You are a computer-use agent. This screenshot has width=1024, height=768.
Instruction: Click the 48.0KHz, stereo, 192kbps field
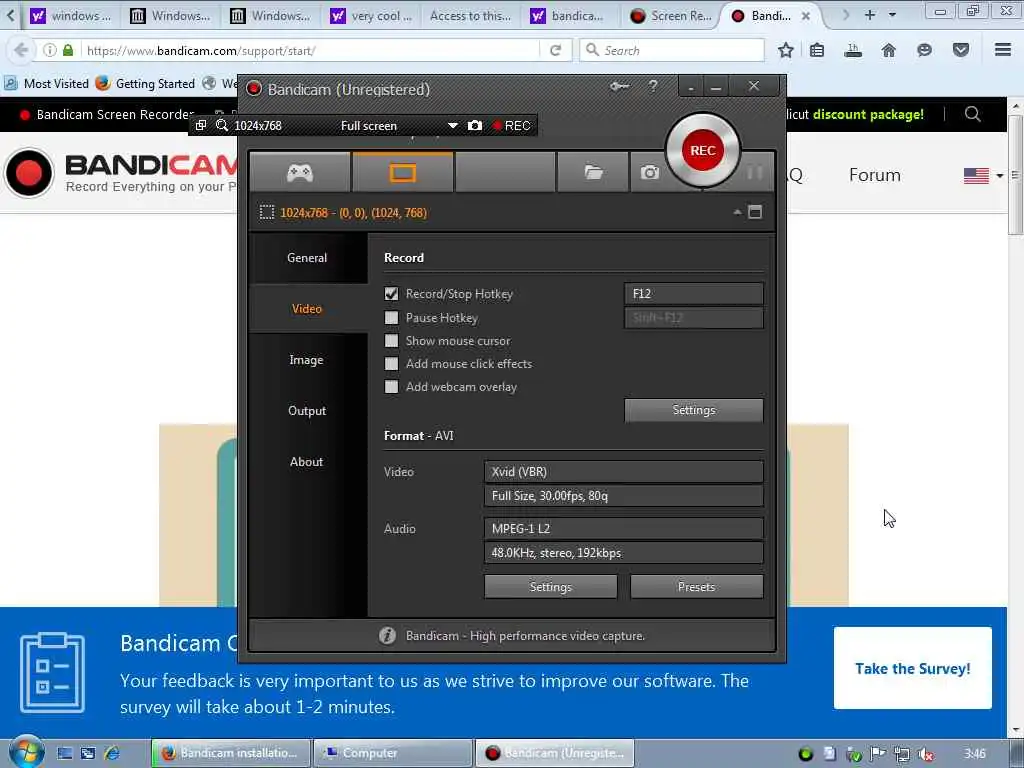click(x=624, y=552)
